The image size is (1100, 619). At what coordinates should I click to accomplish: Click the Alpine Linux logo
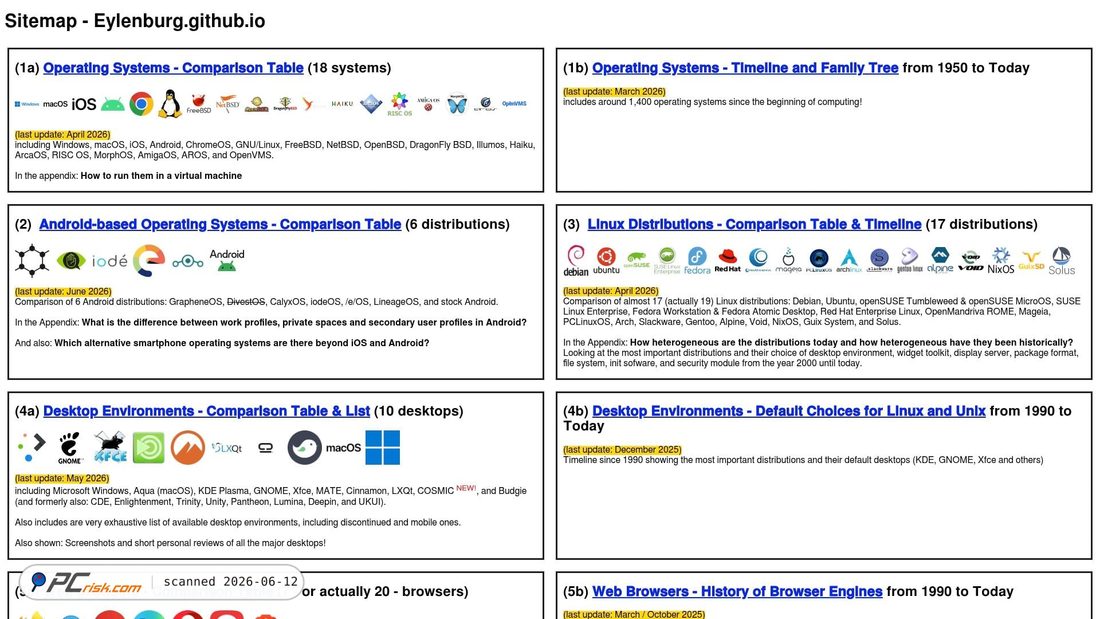940,260
